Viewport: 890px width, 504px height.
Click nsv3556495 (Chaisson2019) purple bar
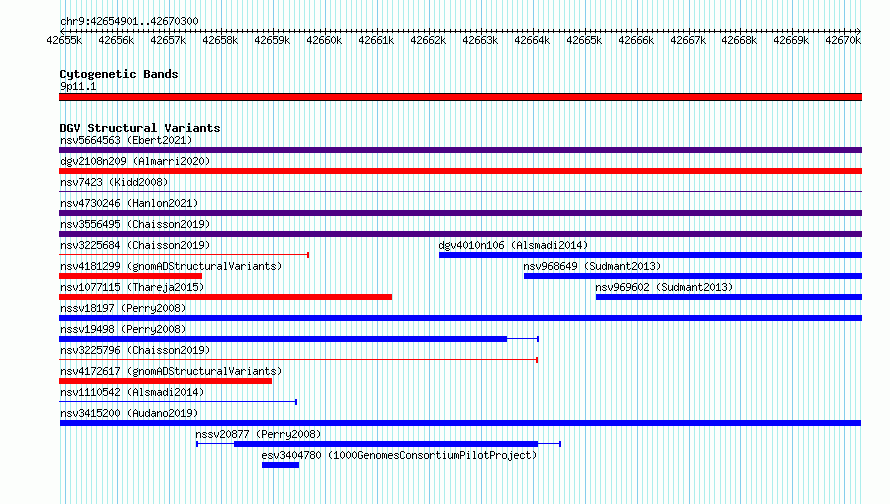click(460, 234)
